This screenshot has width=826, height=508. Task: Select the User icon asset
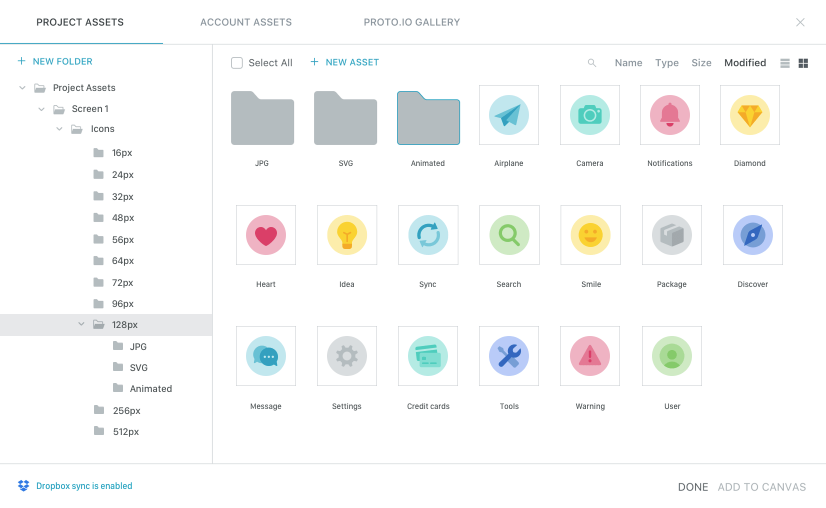click(x=672, y=356)
